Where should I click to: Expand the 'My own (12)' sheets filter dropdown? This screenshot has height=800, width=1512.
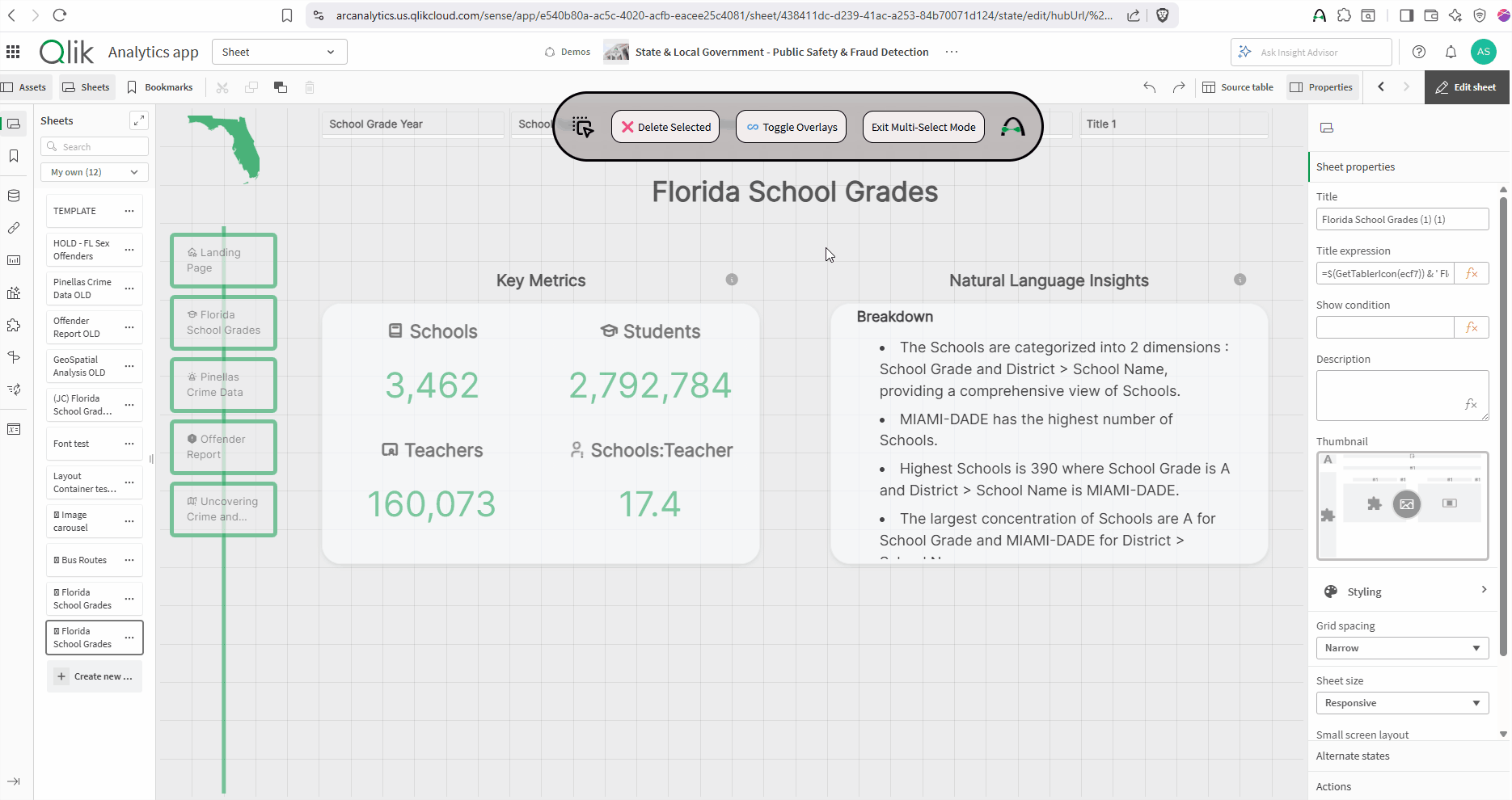[94, 172]
